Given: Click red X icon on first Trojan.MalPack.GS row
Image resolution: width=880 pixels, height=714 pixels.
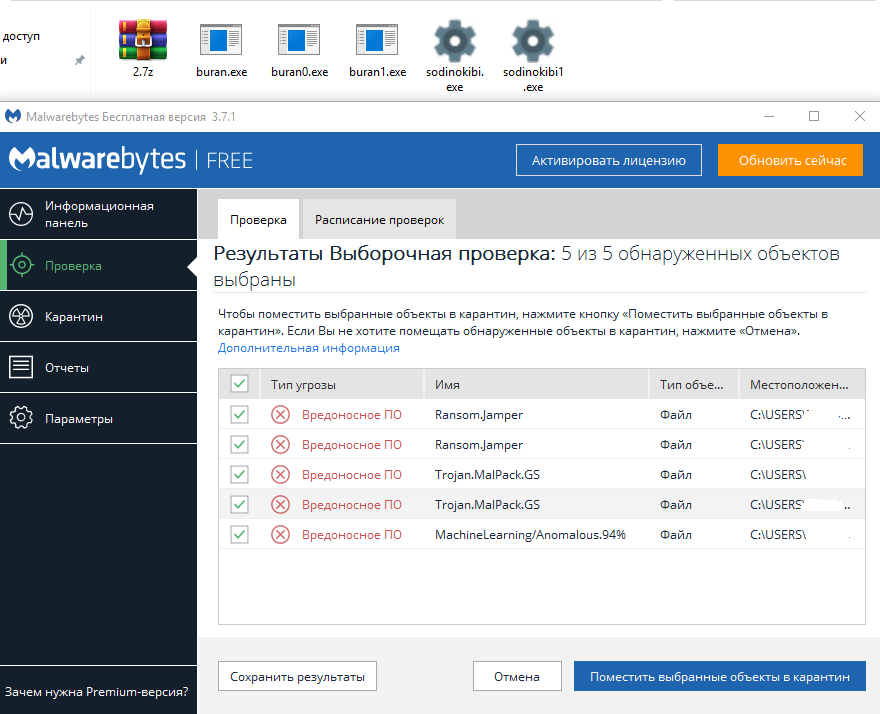Looking at the screenshot, I should (281, 474).
